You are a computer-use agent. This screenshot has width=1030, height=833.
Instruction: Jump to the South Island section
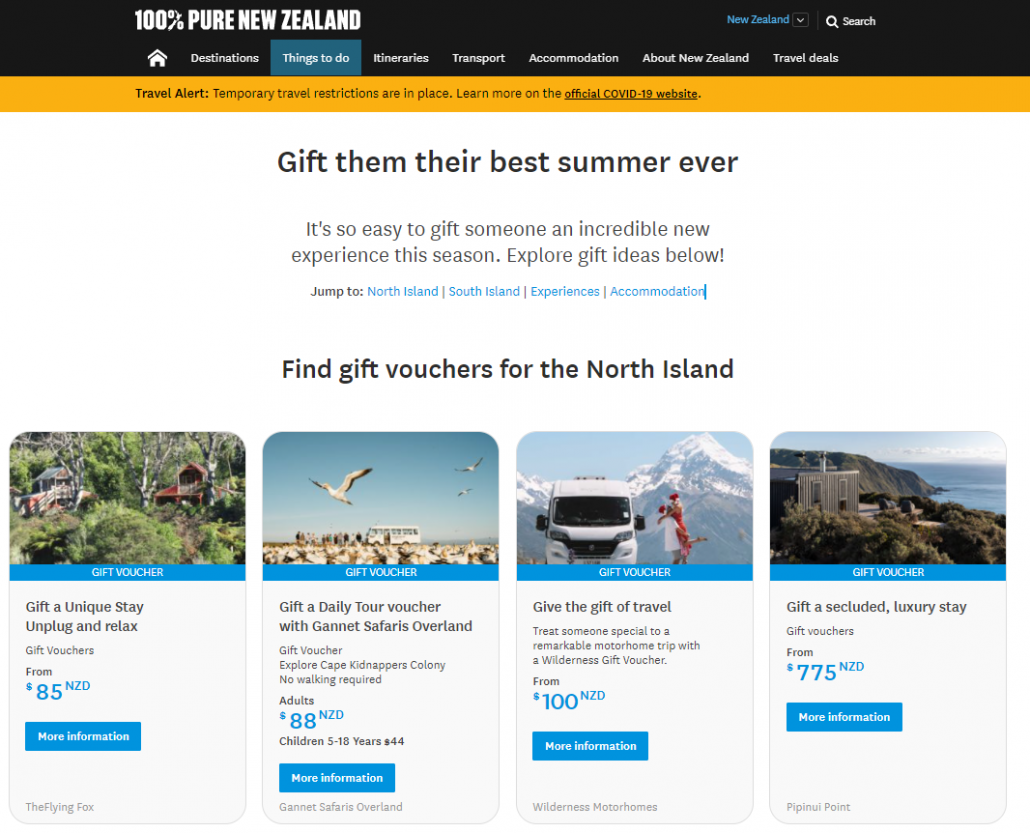click(x=484, y=291)
